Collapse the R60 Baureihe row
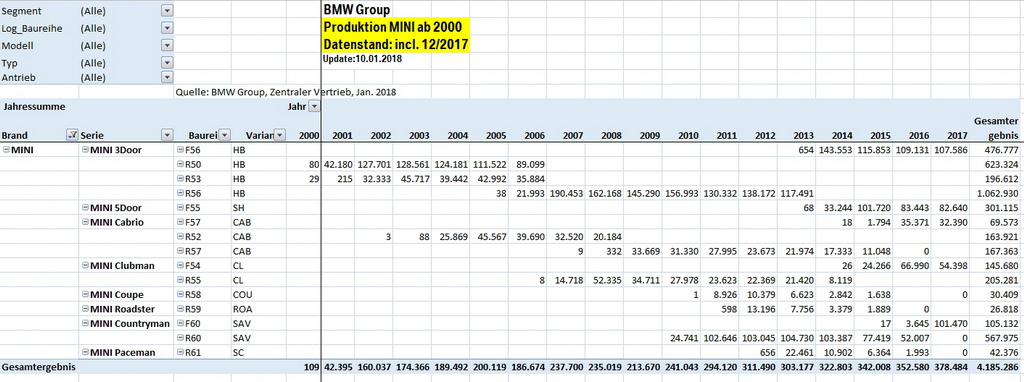This screenshot has height=382, width=1024. coord(181,338)
